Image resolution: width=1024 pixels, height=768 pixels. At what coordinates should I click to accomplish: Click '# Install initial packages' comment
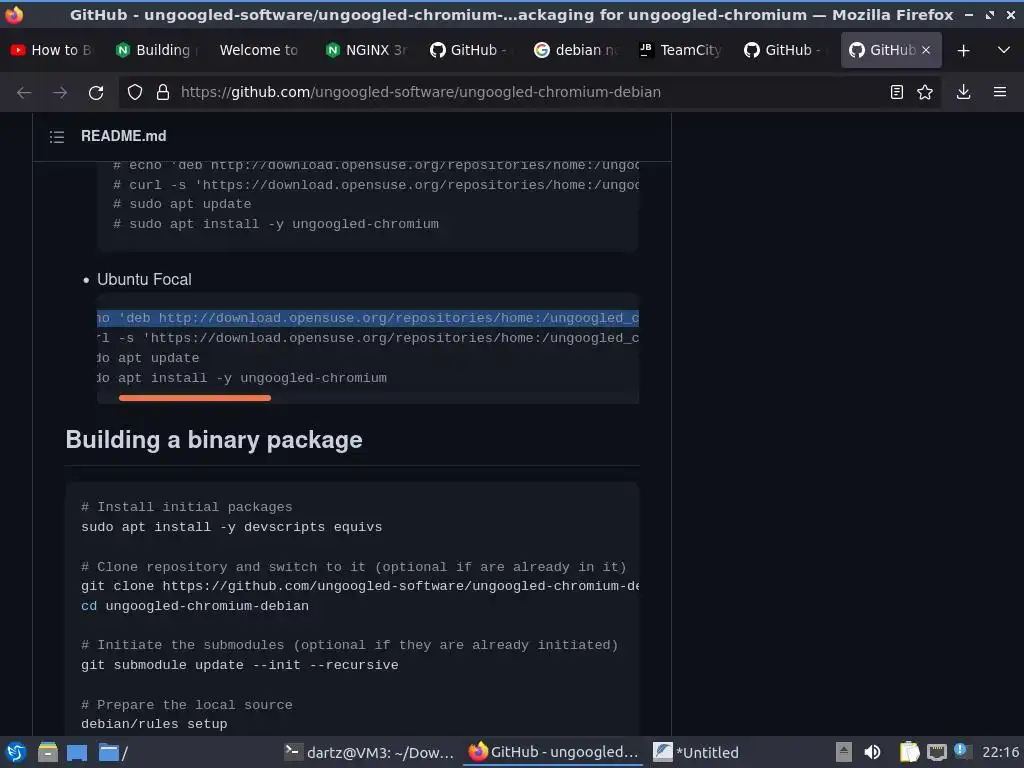click(187, 507)
